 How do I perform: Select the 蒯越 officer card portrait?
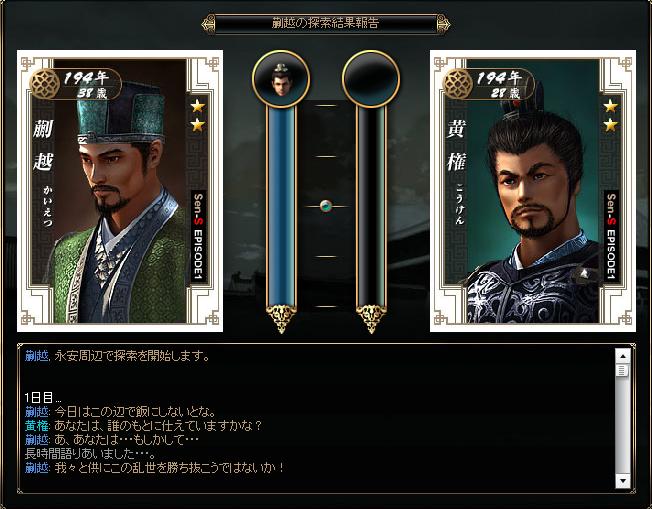pos(120,191)
